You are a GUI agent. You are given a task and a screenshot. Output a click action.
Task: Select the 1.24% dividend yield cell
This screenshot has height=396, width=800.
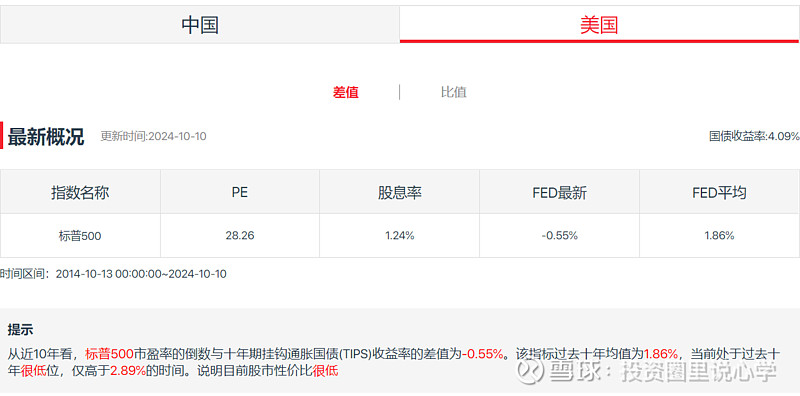[x=399, y=236]
